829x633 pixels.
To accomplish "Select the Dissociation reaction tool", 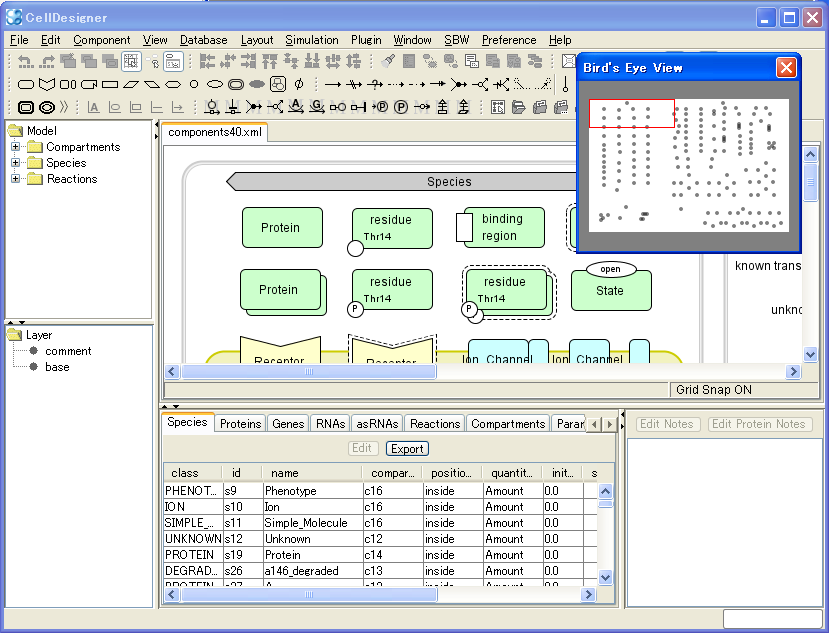I will pos(480,84).
